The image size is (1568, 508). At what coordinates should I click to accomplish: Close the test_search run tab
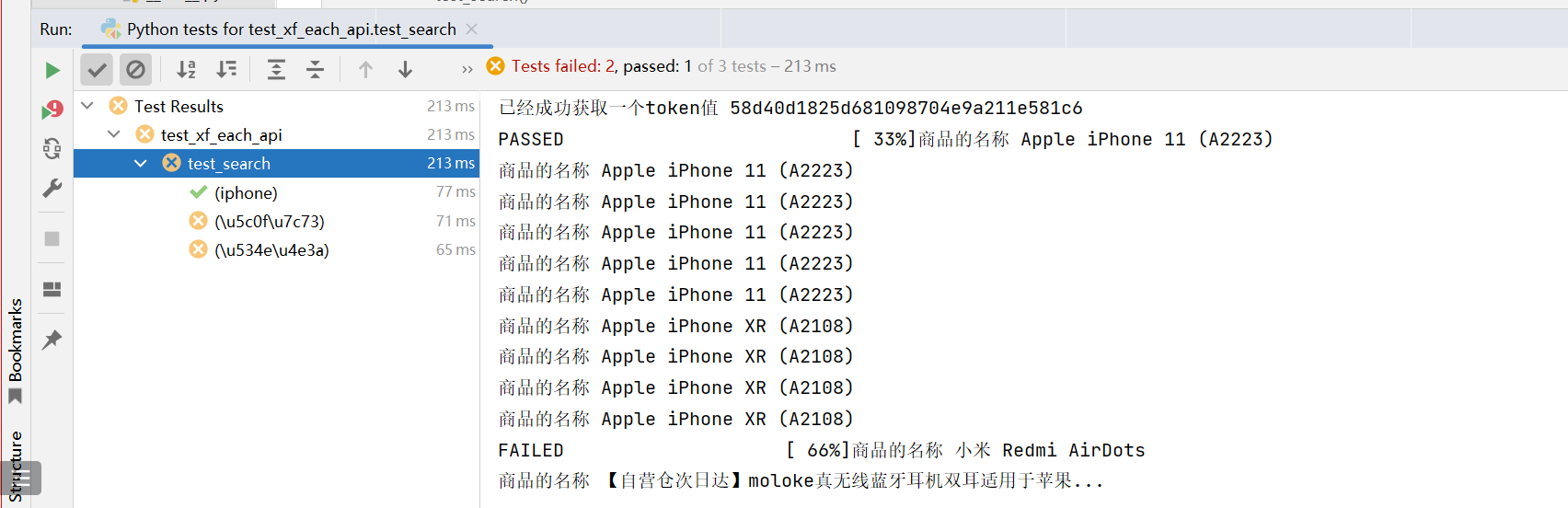click(472, 29)
